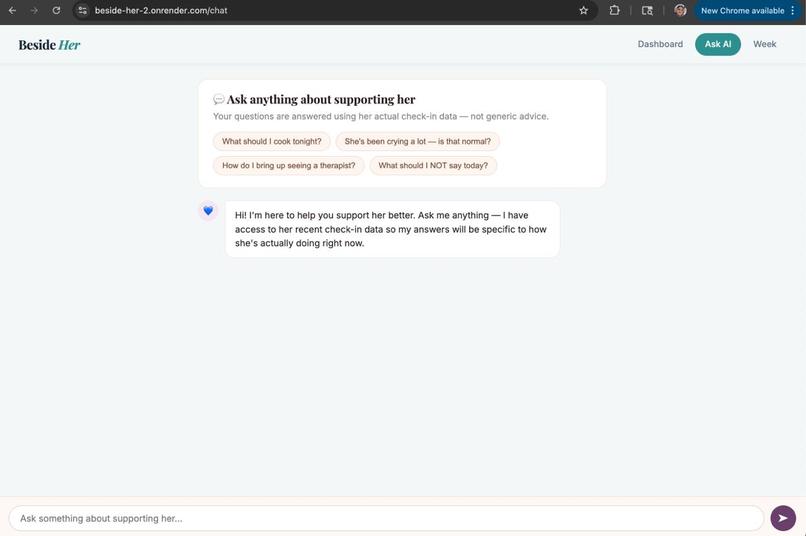The image size is (806, 536).
Task: Focus the 'Ask something about supporting her' field
Action: coord(386,518)
